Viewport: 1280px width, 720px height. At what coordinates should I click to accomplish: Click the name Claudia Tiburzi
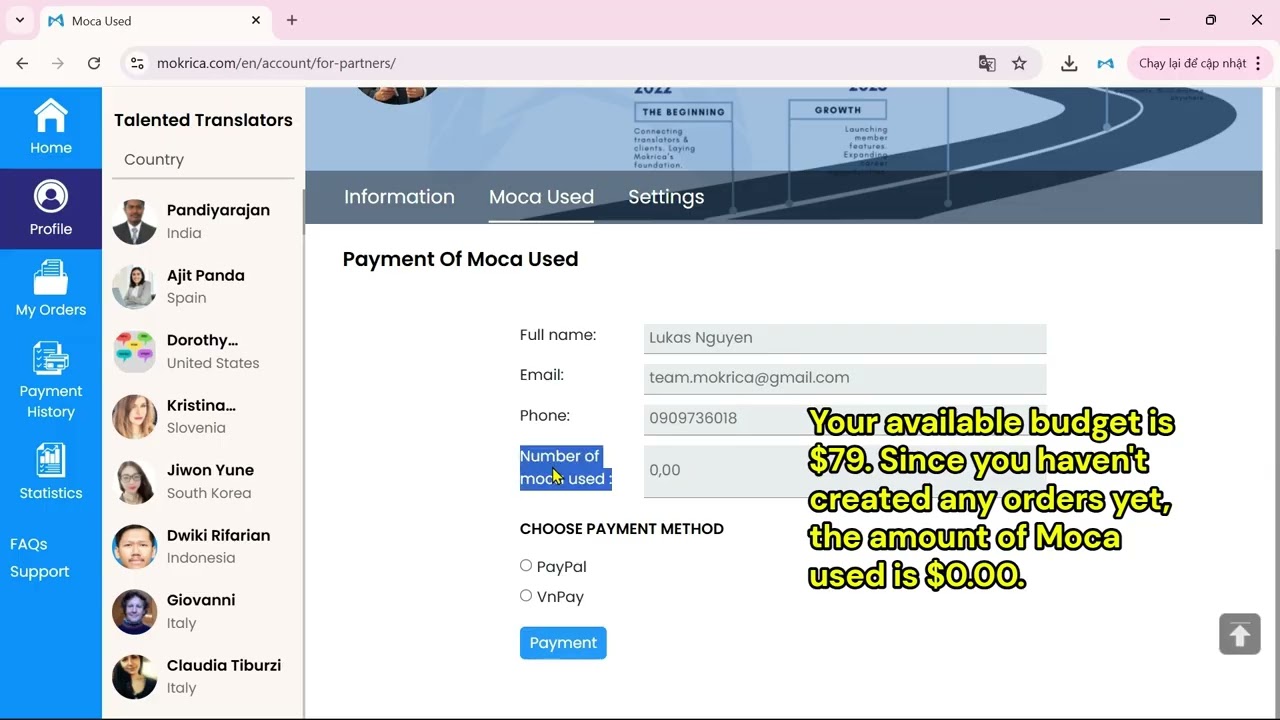pyautogui.click(x=224, y=665)
